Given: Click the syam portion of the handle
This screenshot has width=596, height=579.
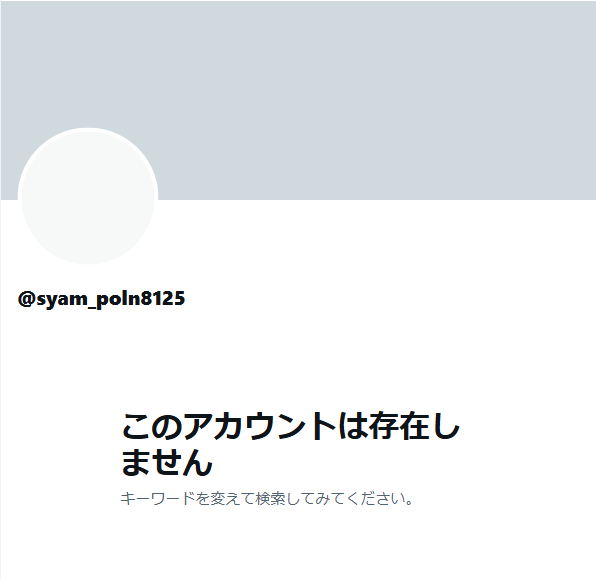Looking at the screenshot, I should [x=62, y=300].
